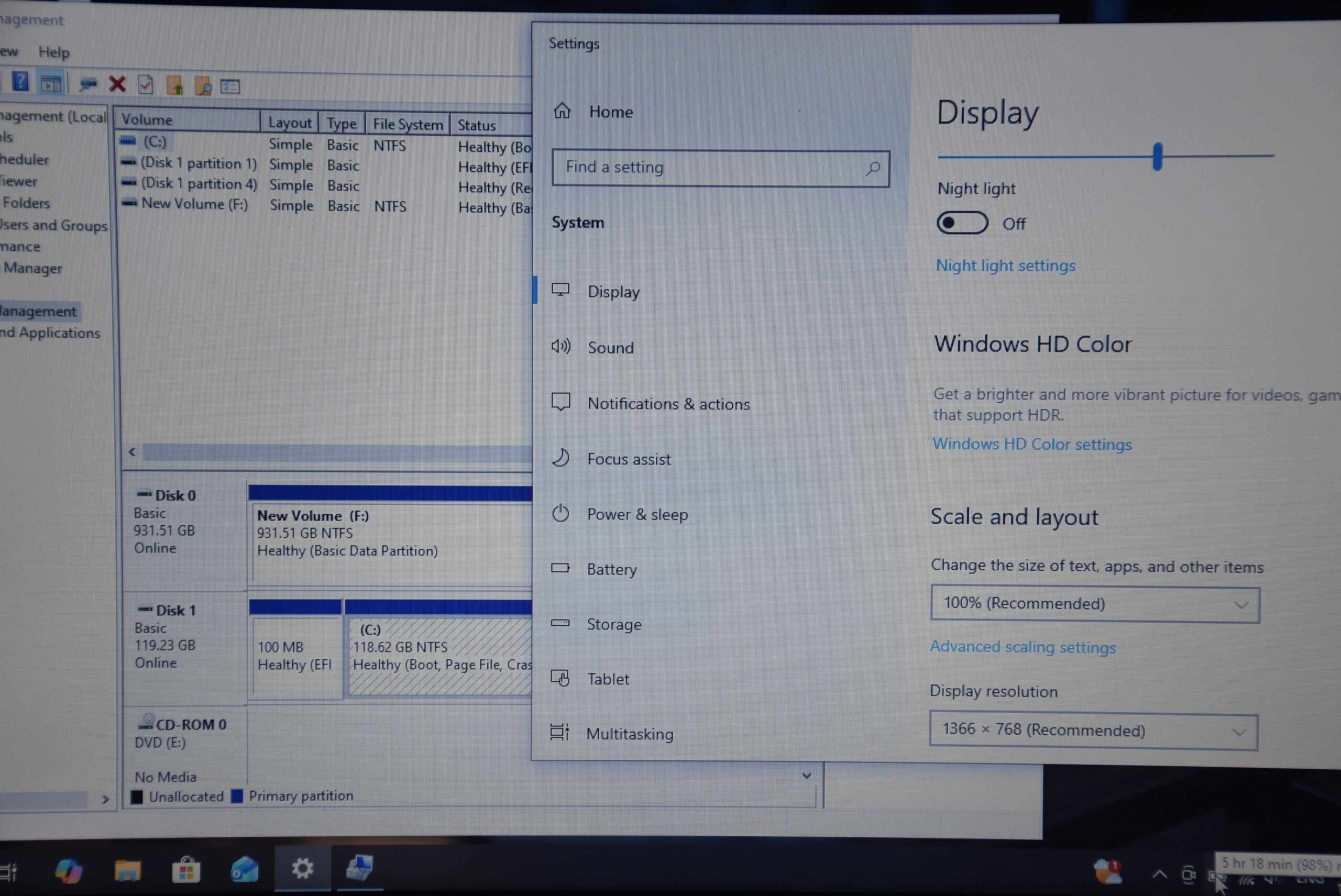Open the Power & sleep settings page
The width and height of the screenshot is (1341, 896).
(637, 514)
